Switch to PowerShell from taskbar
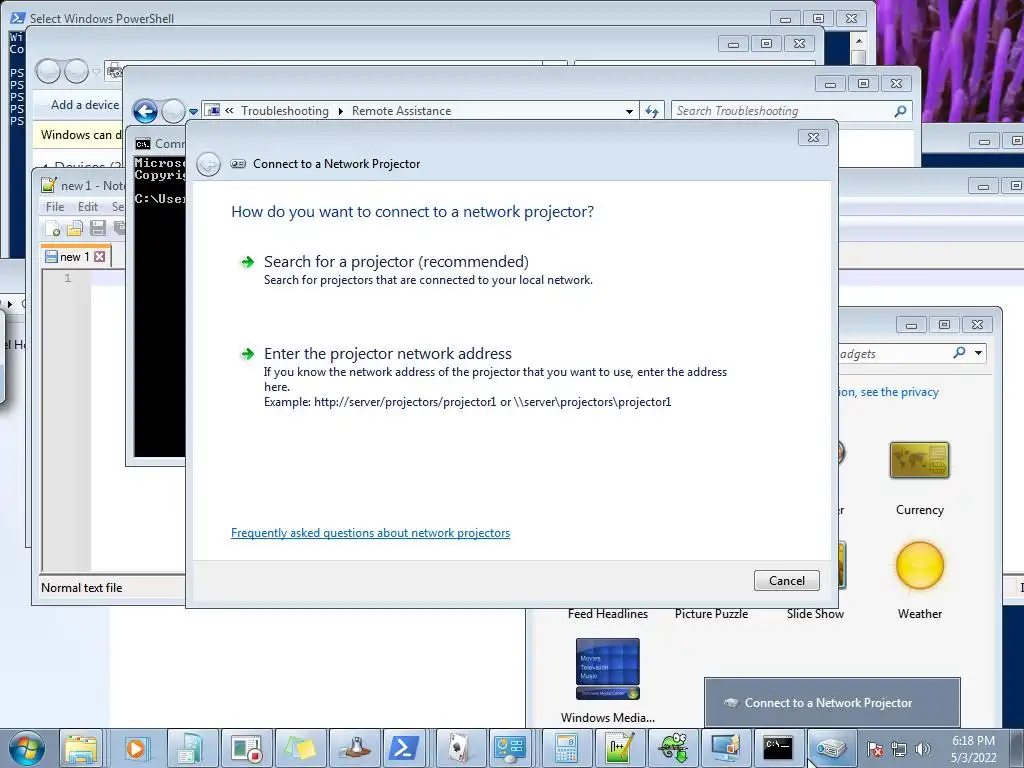The width and height of the screenshot is (1024, 768). [403, 748]
